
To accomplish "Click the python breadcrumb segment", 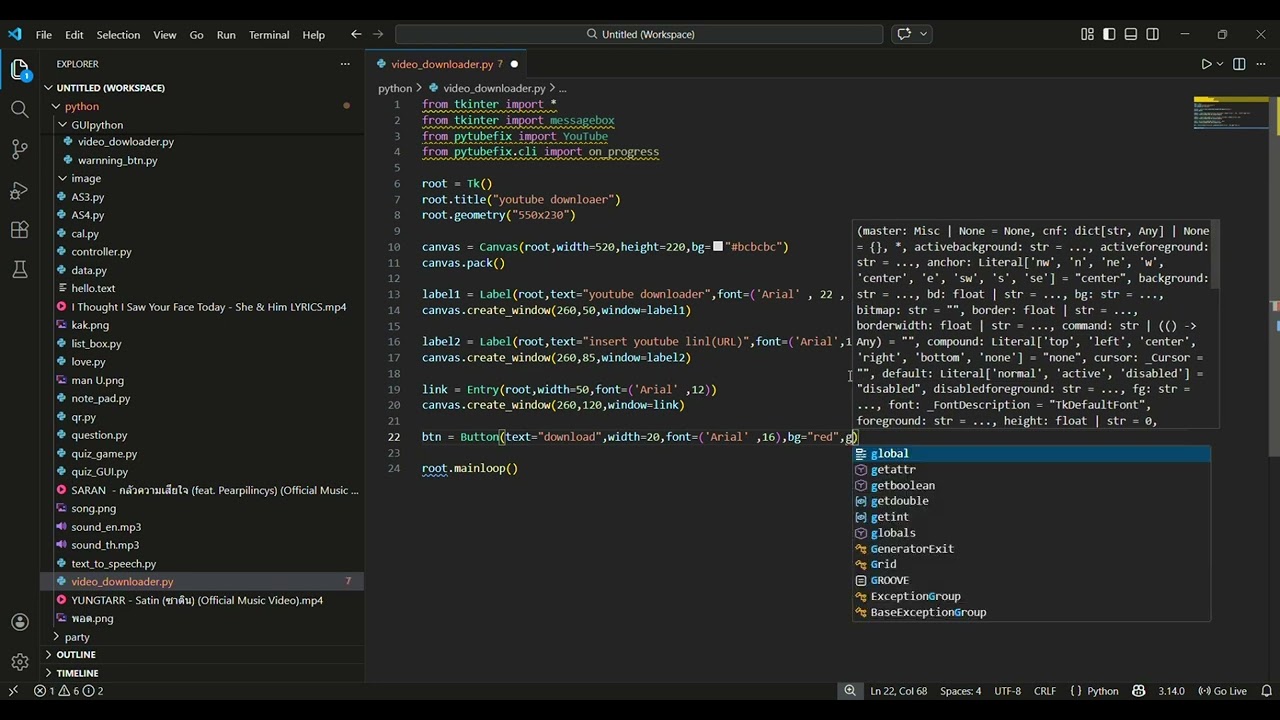I will tap(394, 88).
